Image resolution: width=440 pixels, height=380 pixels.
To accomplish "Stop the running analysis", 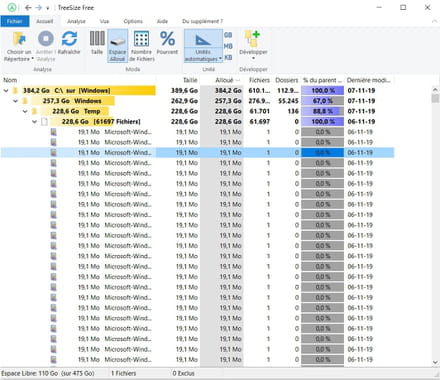I will coord(46,46).
